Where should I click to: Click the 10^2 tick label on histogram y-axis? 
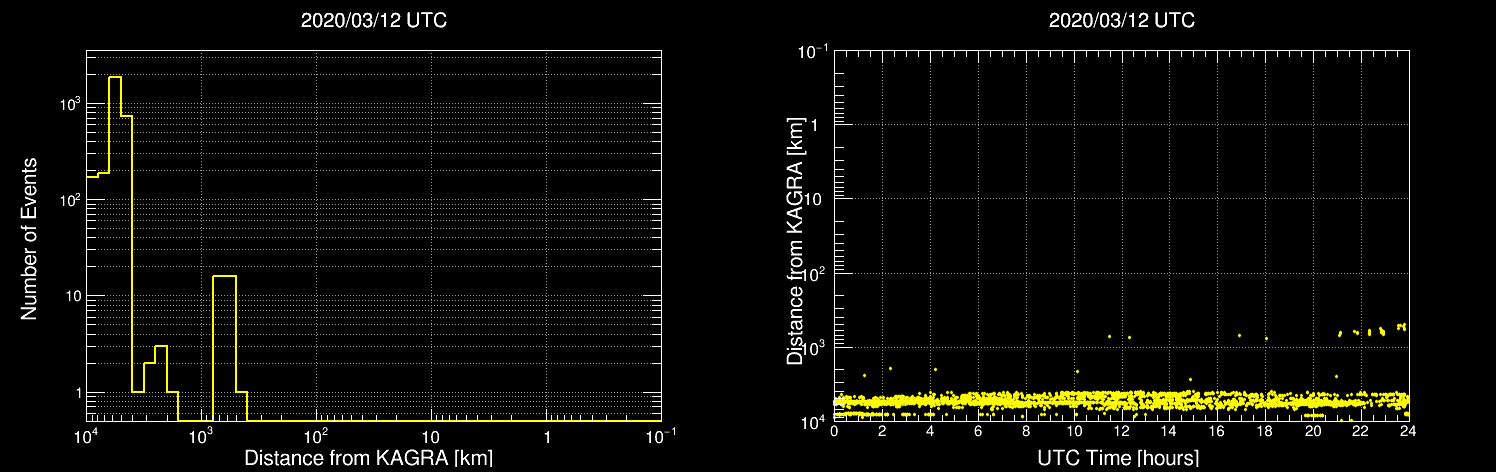[x=69, y=201]
